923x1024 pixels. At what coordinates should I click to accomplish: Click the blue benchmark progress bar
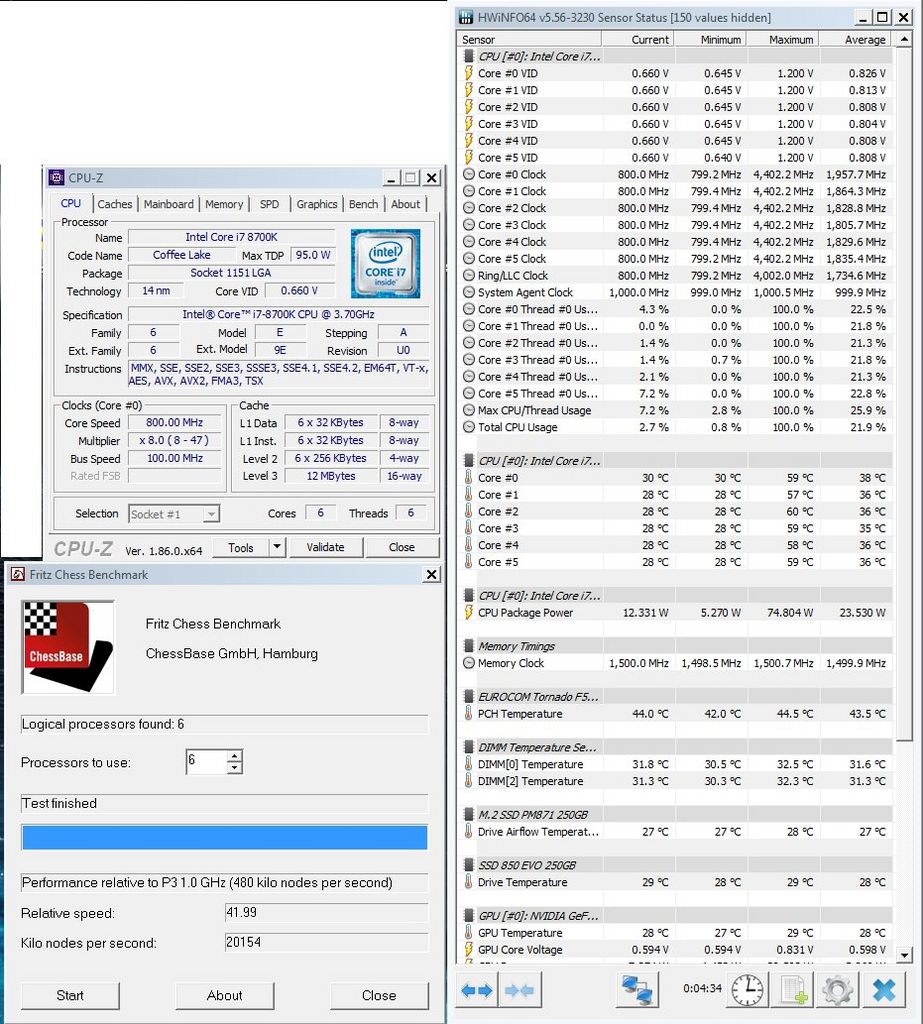[x=225, y=837]
